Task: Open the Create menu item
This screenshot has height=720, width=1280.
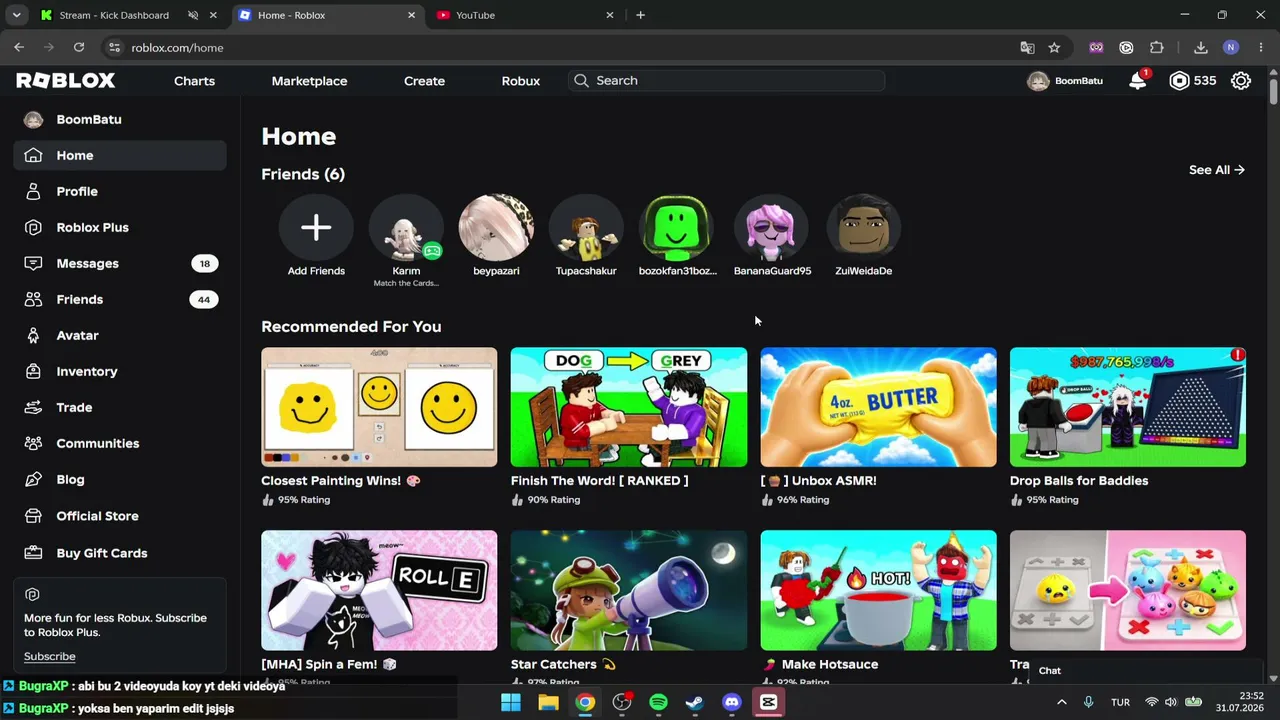Action: 424,81
